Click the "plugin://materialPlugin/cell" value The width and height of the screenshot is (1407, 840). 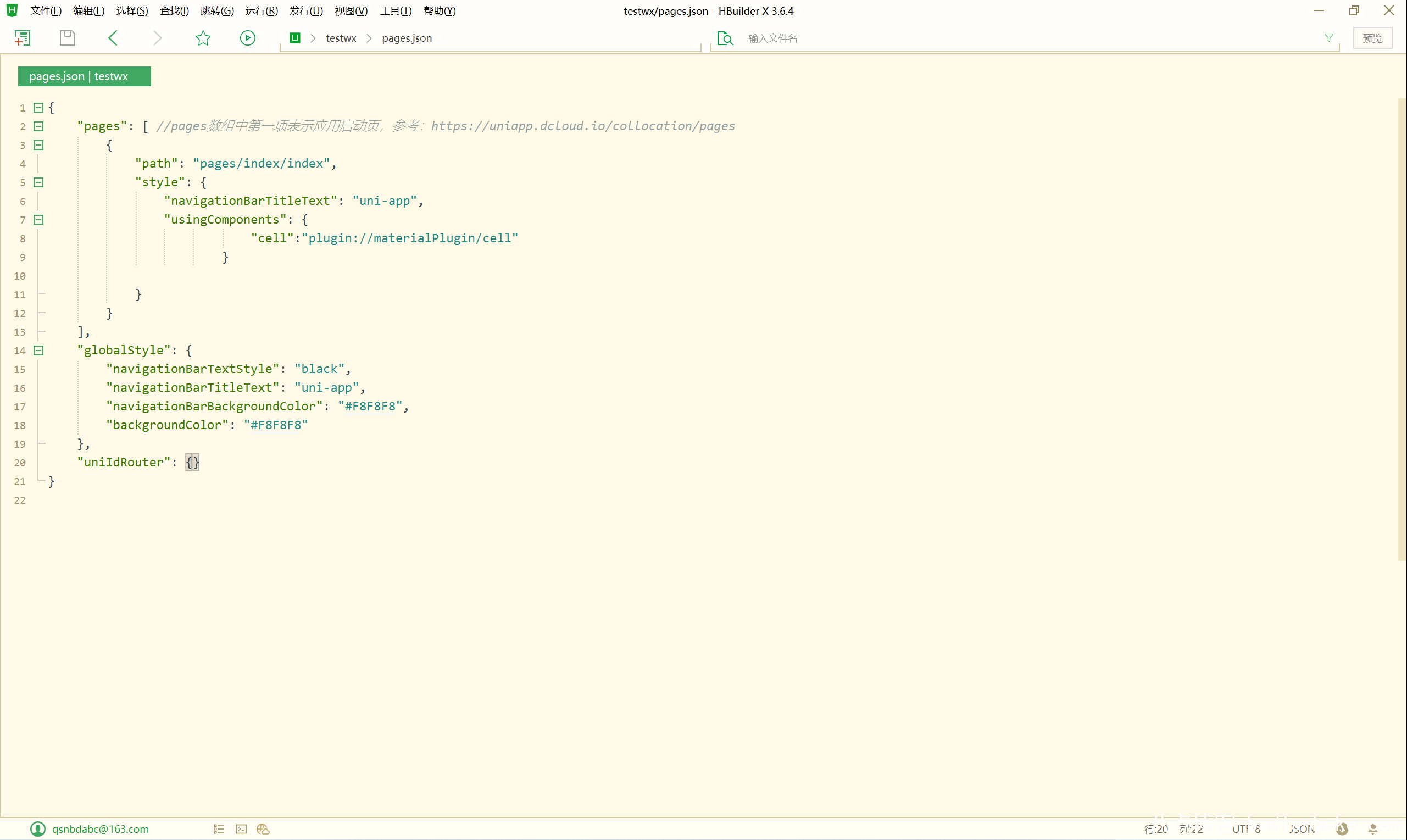410,238
